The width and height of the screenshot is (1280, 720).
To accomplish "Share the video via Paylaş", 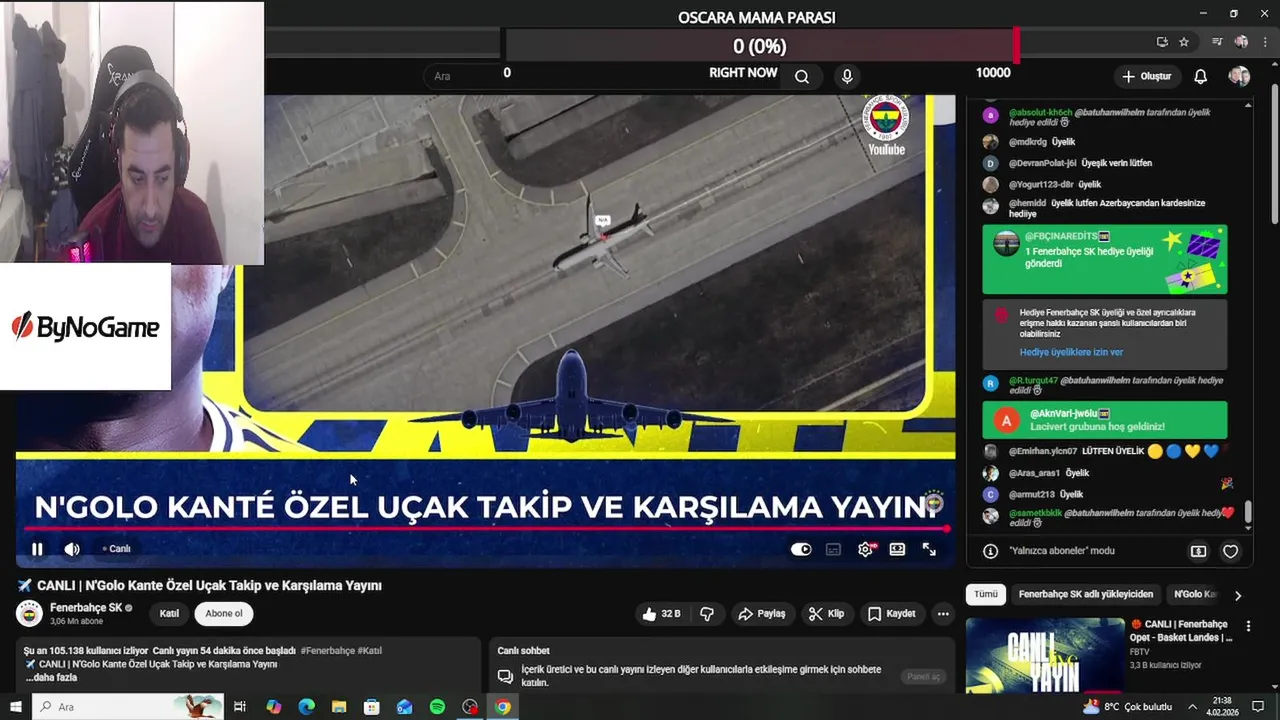I will [x=761, y=614].
